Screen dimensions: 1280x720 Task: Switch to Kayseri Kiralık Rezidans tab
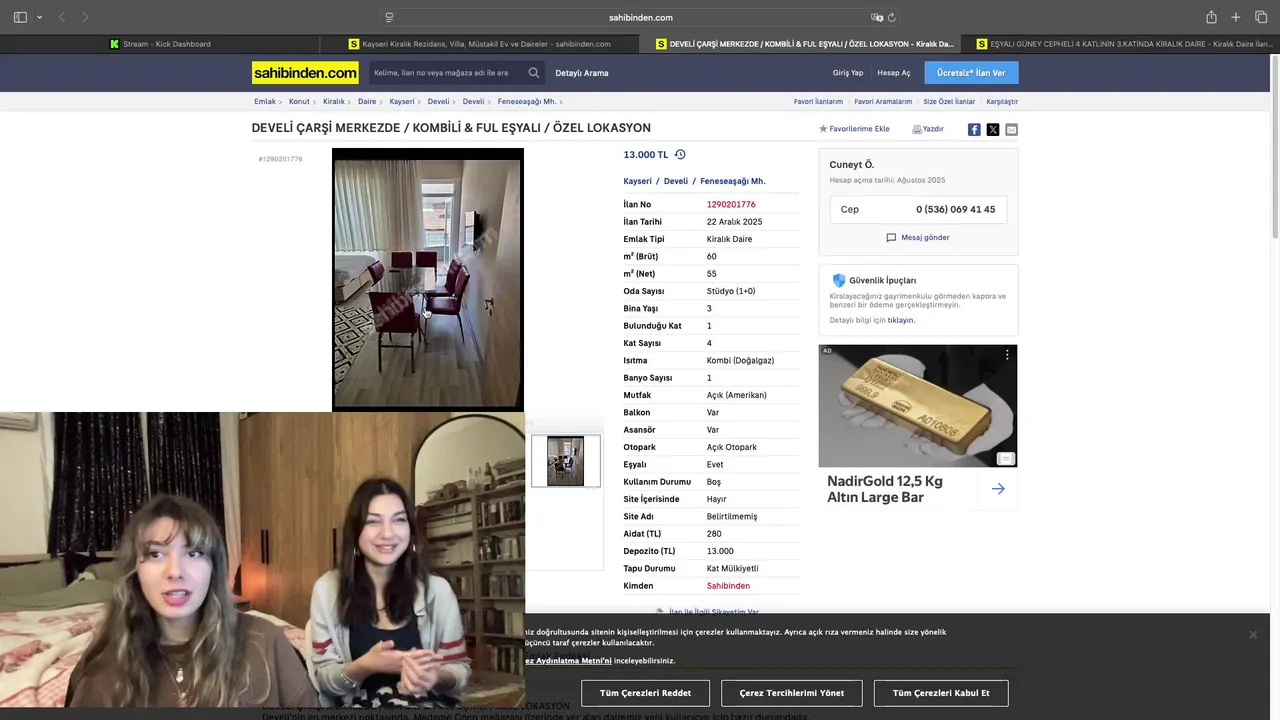[x=479, y=44]
